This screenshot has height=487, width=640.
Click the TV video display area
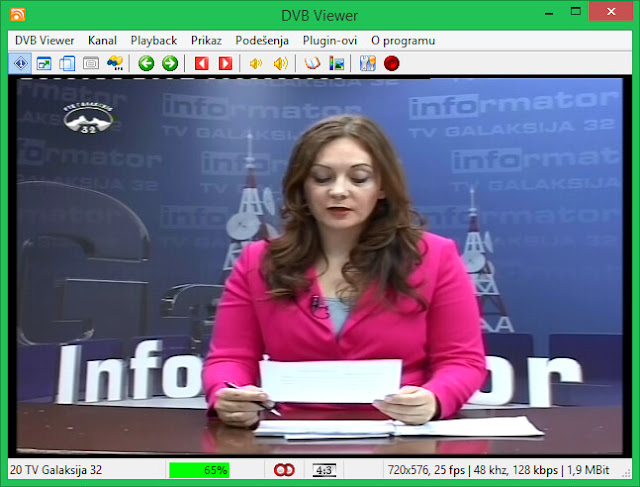point(320,267)
